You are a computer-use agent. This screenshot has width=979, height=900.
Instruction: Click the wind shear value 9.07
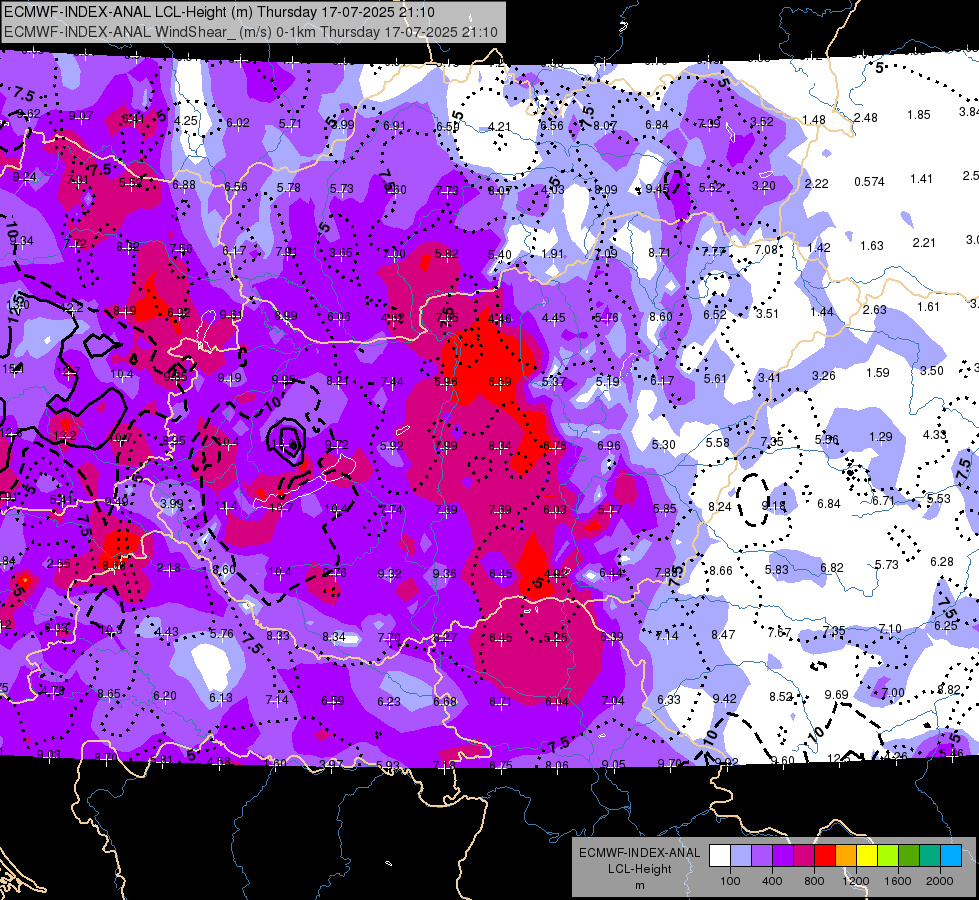(x=81, y=116)
